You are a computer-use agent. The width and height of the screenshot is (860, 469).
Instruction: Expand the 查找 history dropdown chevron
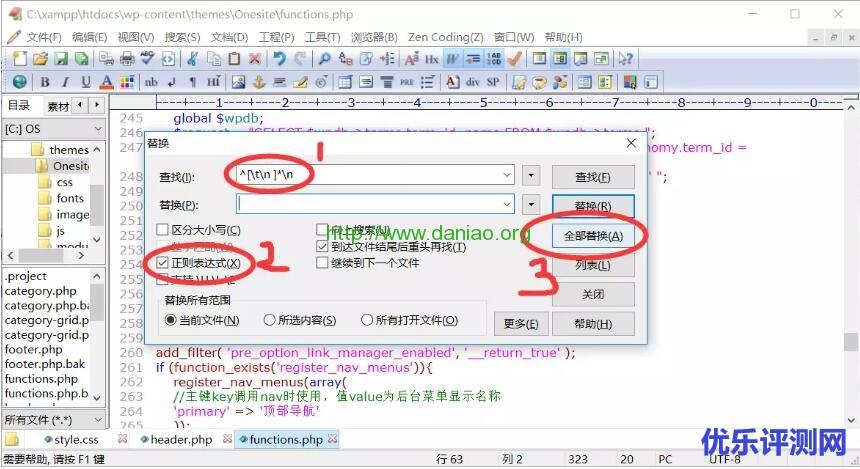click(507, 176)
